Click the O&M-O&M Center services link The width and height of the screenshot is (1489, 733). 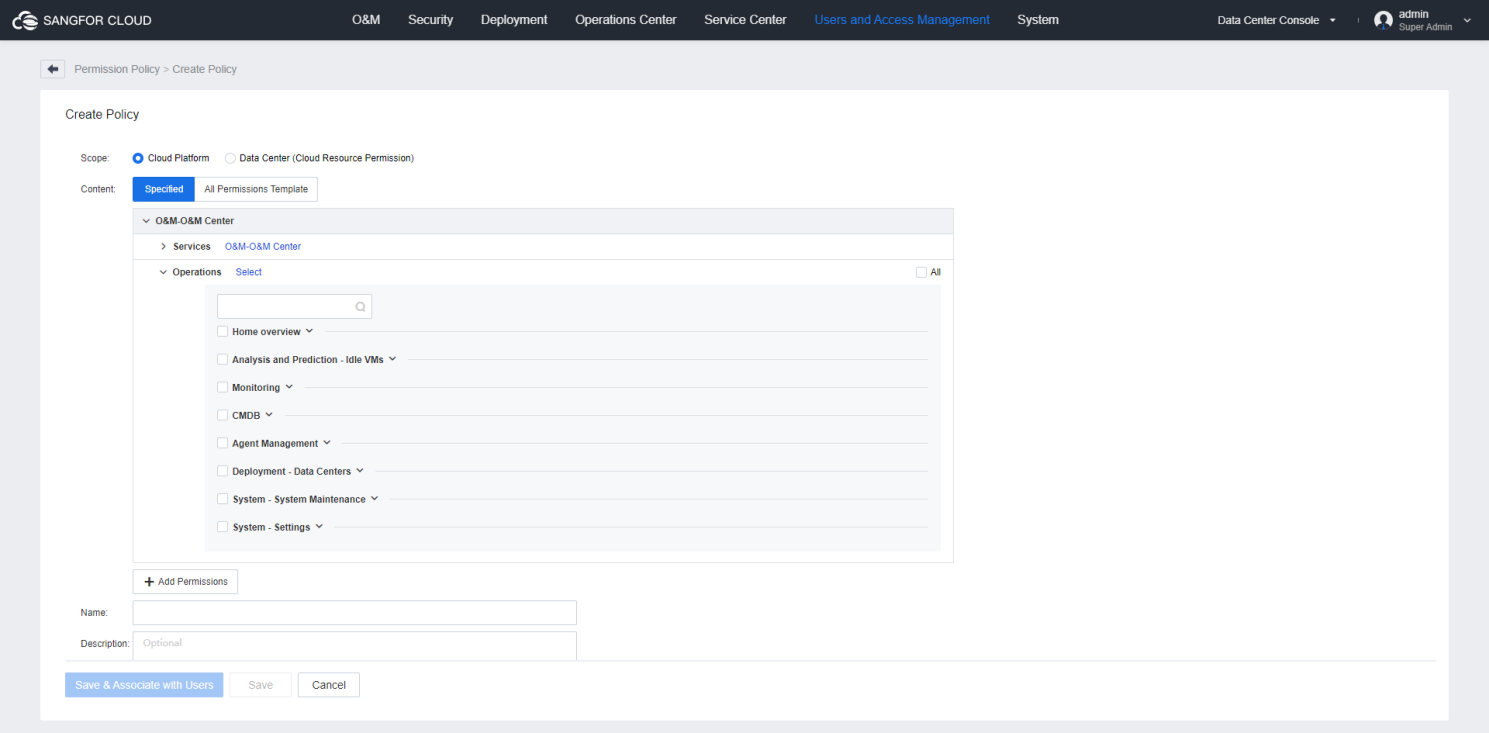click(x=263, y=247)
